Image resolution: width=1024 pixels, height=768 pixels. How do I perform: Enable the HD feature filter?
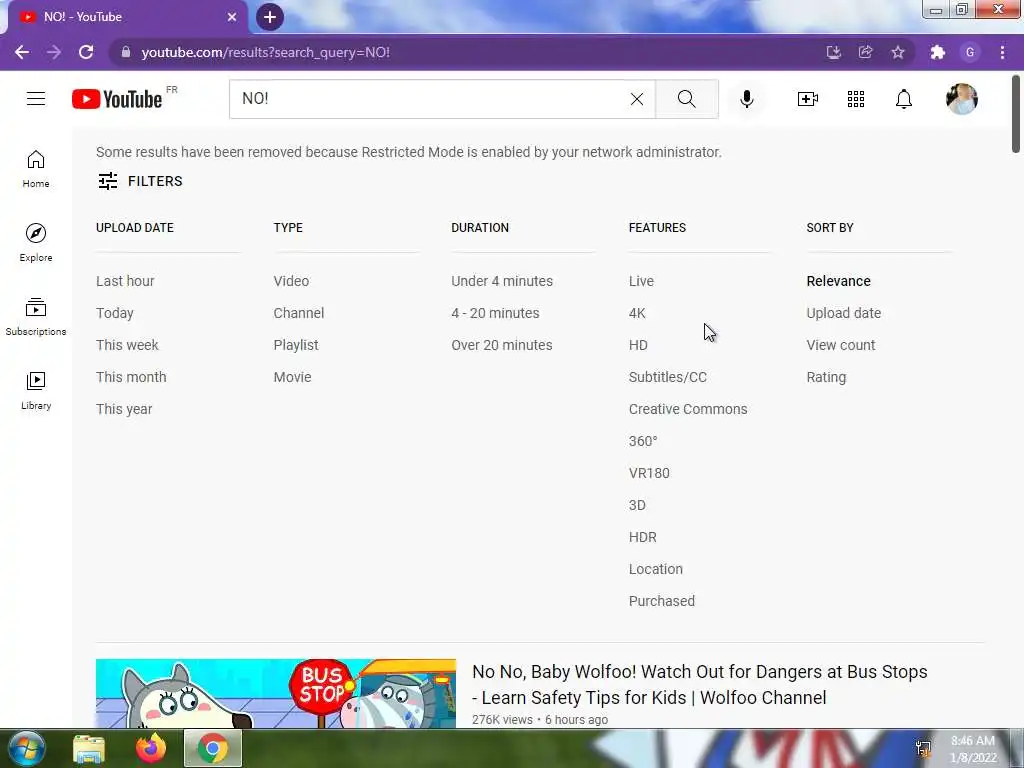(x=638, y=345)
